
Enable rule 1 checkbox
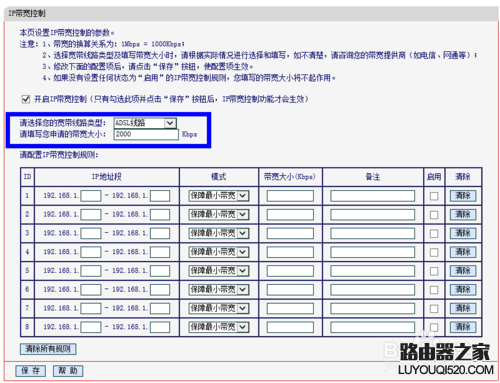(434, 196)
